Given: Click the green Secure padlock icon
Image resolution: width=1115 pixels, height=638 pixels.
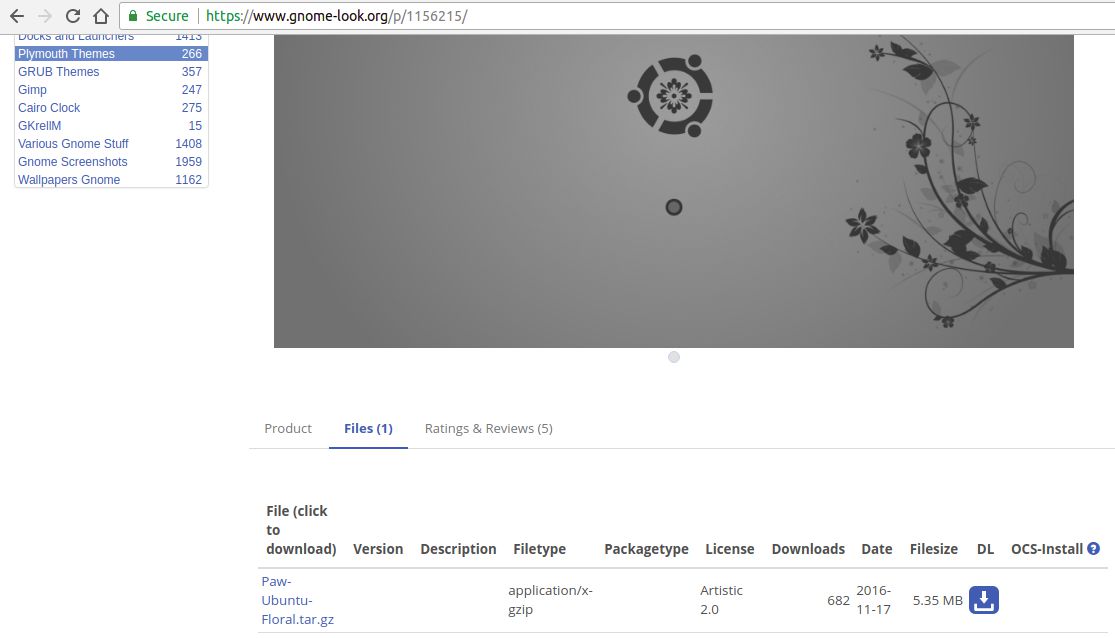Looking at the screenshot, I should pyautogui.click(x=133, y=16).
